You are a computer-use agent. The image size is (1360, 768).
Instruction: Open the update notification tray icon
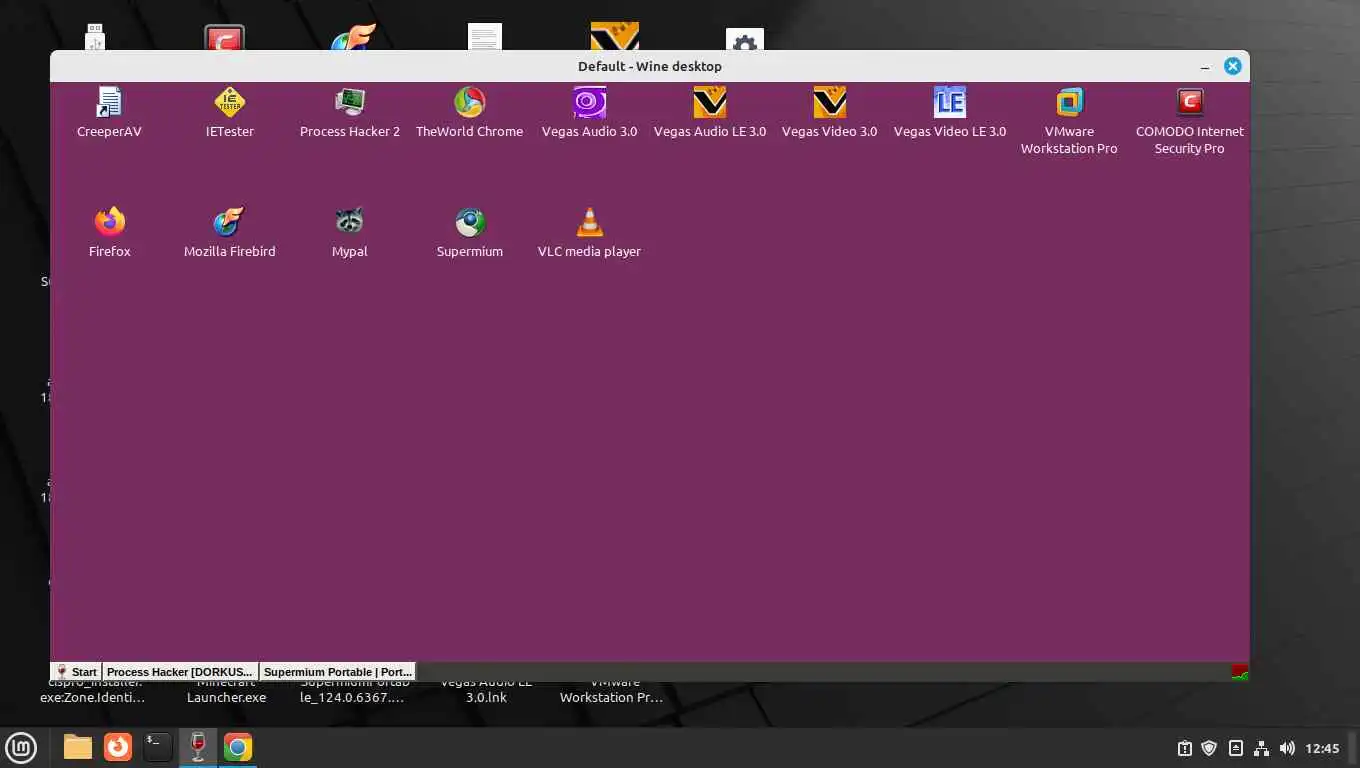click(x=1184, y=748)
